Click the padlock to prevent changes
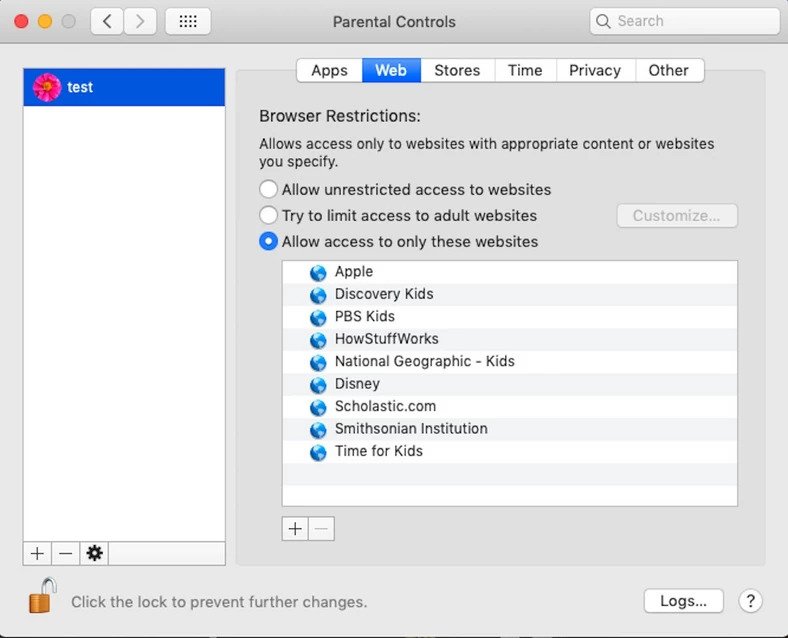This screenshot has height=638, width=788. click(42, 596)
